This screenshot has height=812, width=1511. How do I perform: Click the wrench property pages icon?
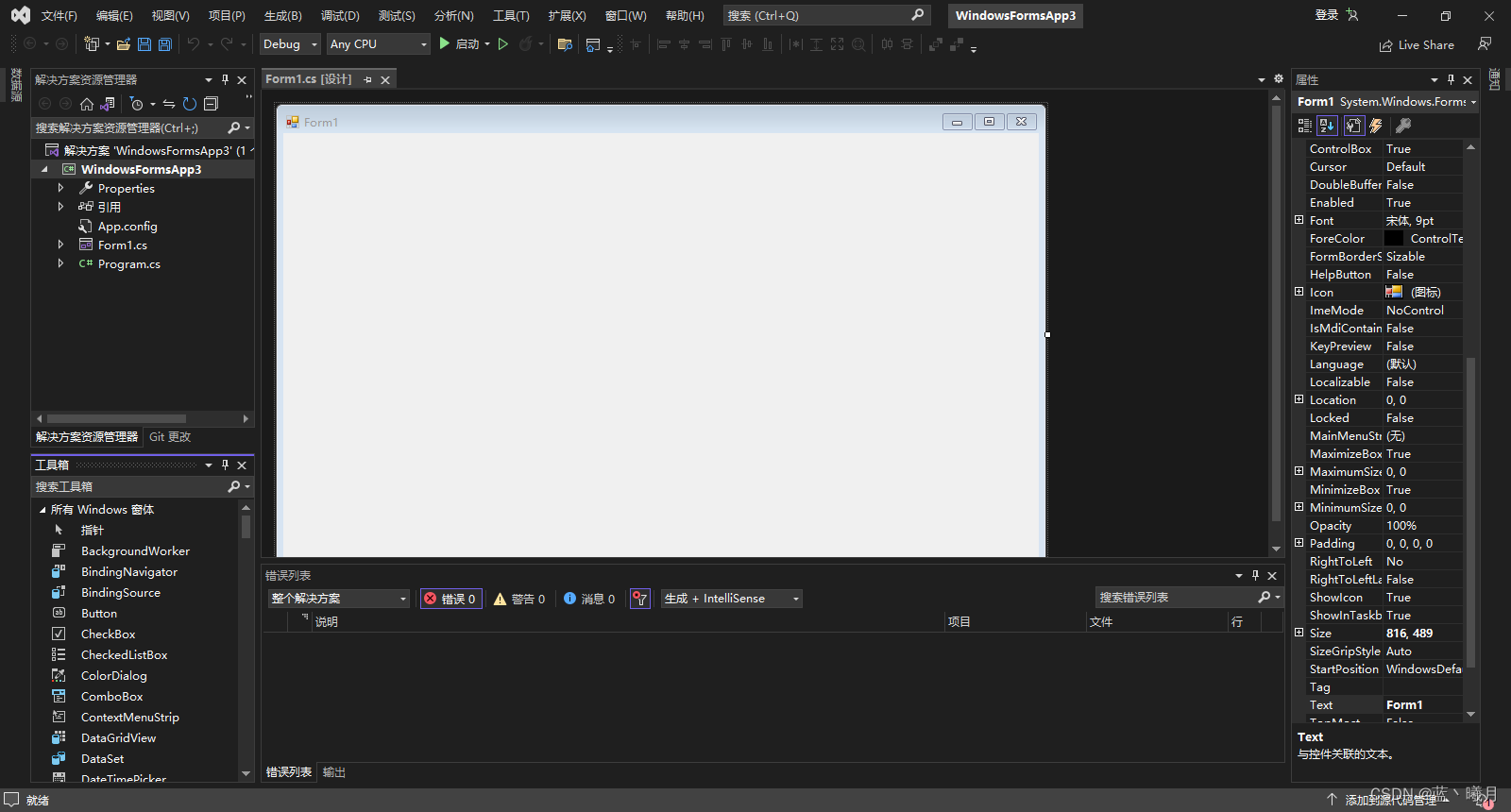pyautogui.click(x=1403, y=126)
